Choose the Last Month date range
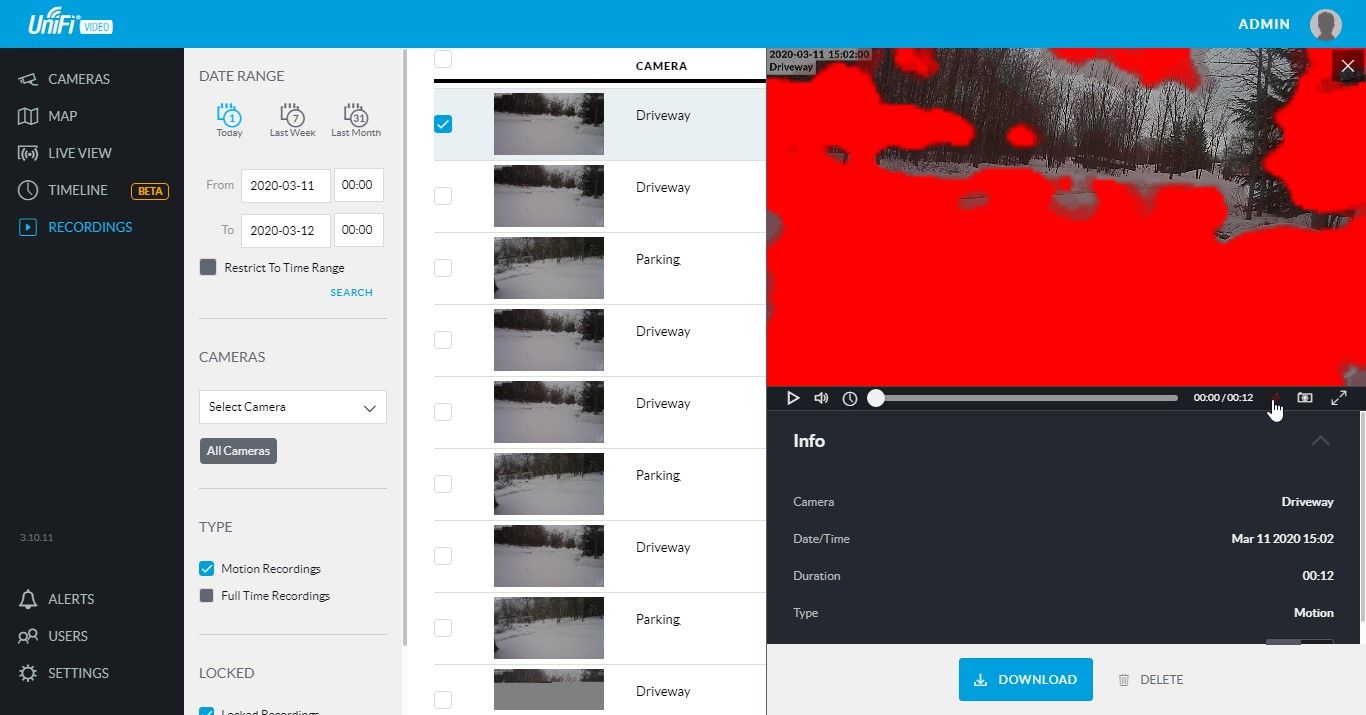 [x=356, y=118]
